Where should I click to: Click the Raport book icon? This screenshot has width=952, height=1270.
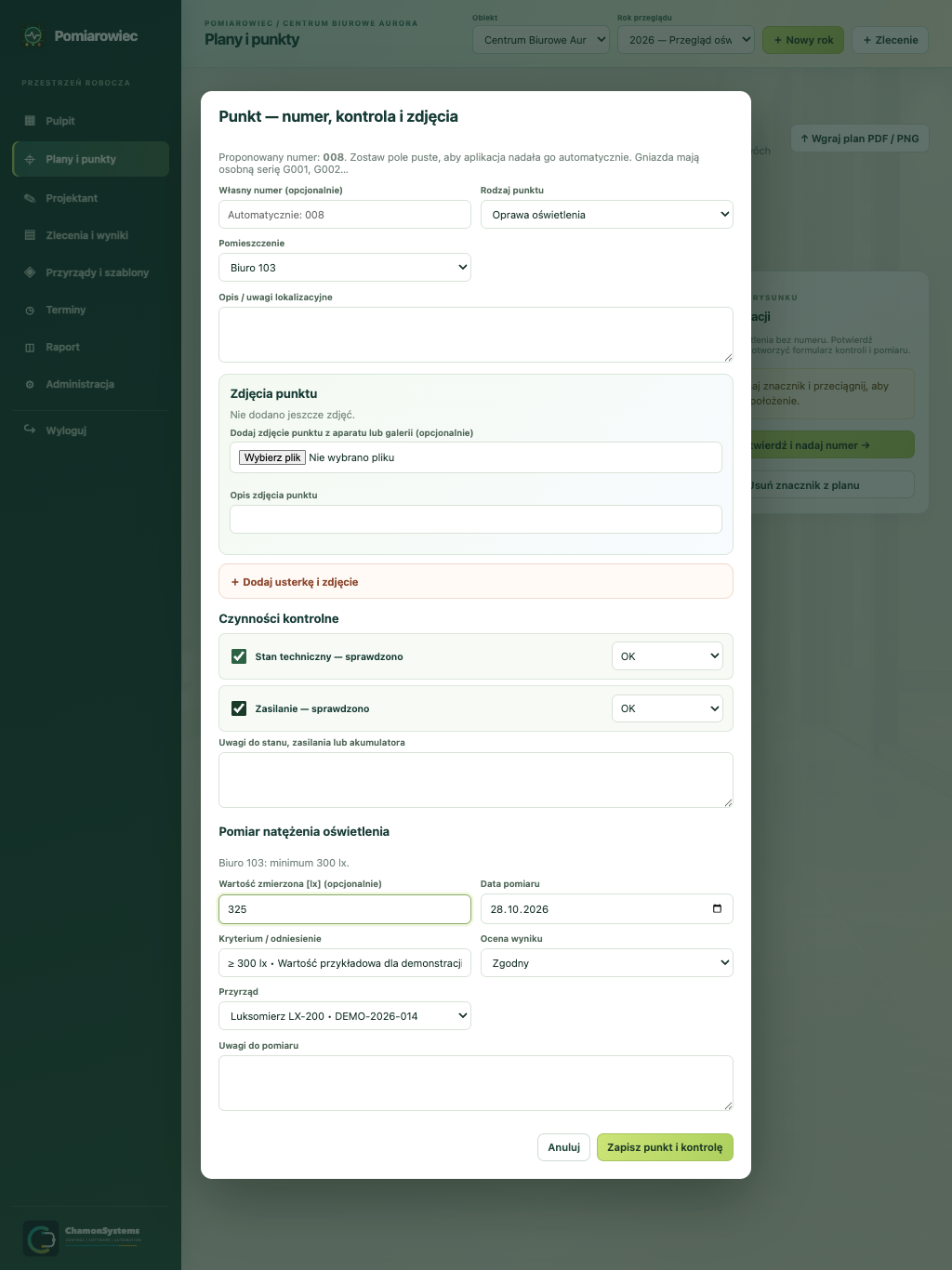pos(30,348)
